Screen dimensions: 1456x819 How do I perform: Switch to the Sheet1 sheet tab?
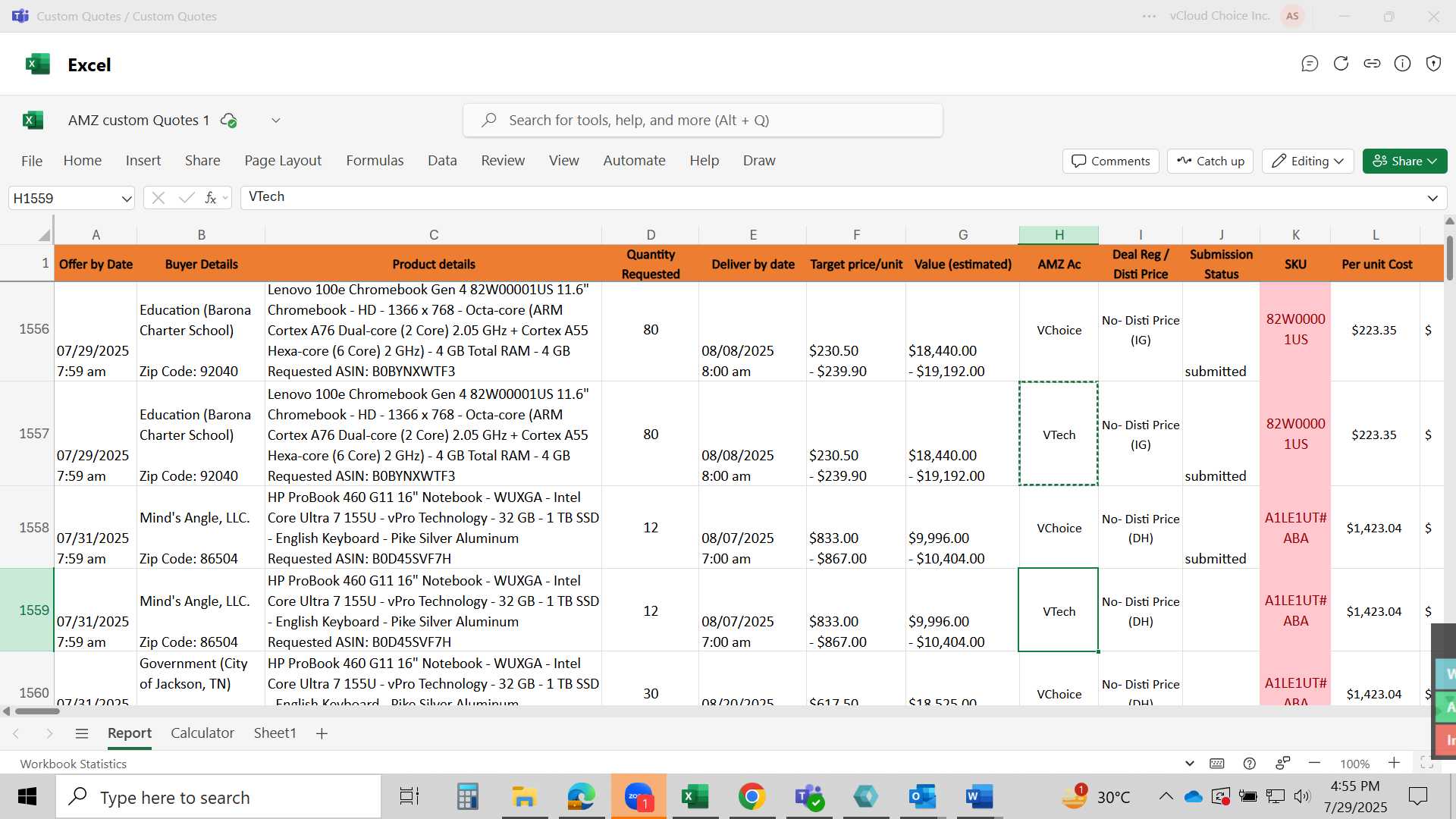pos(275,733)
